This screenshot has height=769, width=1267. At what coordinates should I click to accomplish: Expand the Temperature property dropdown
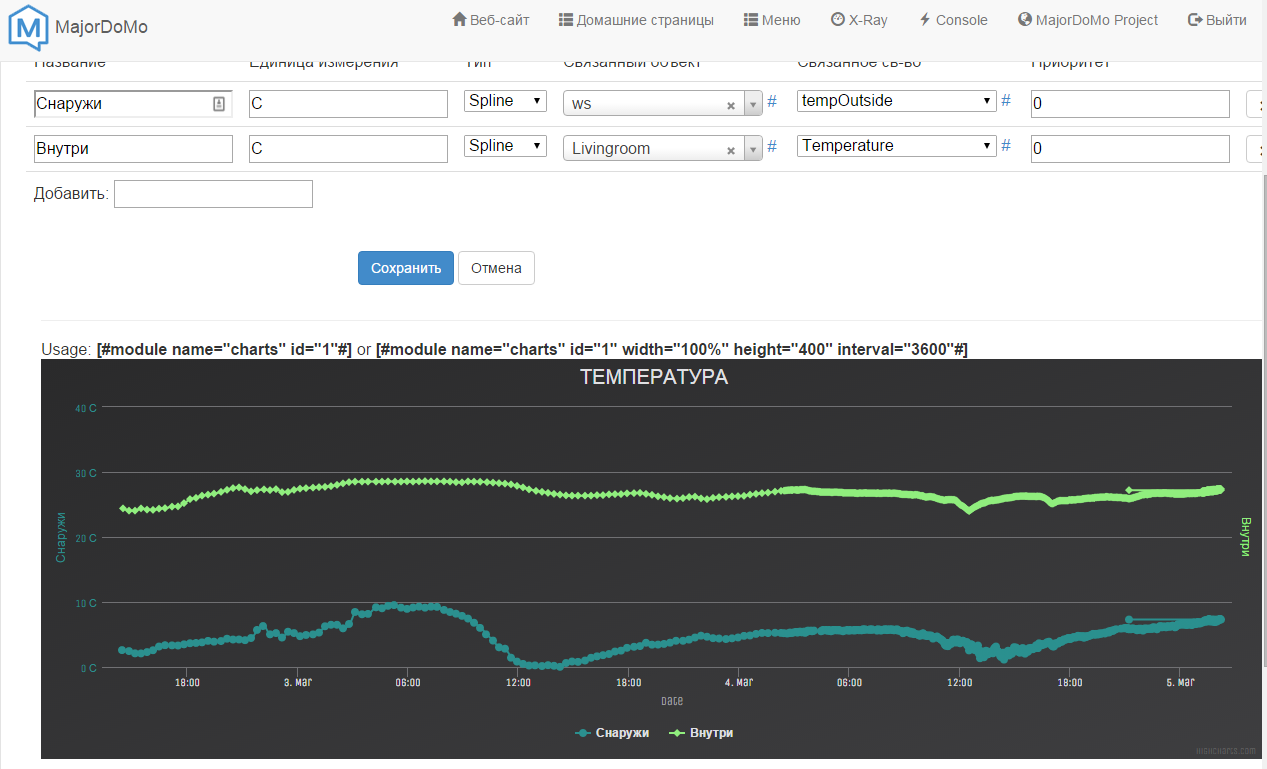(x=896, y=146)
